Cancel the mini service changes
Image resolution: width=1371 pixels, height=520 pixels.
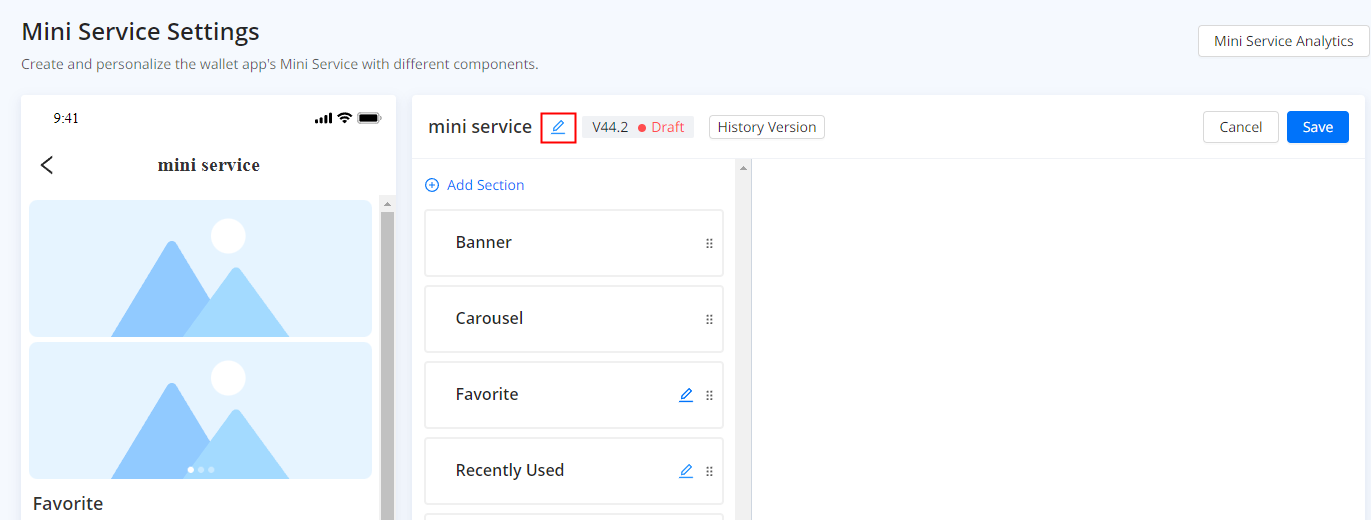[1240, 127]
